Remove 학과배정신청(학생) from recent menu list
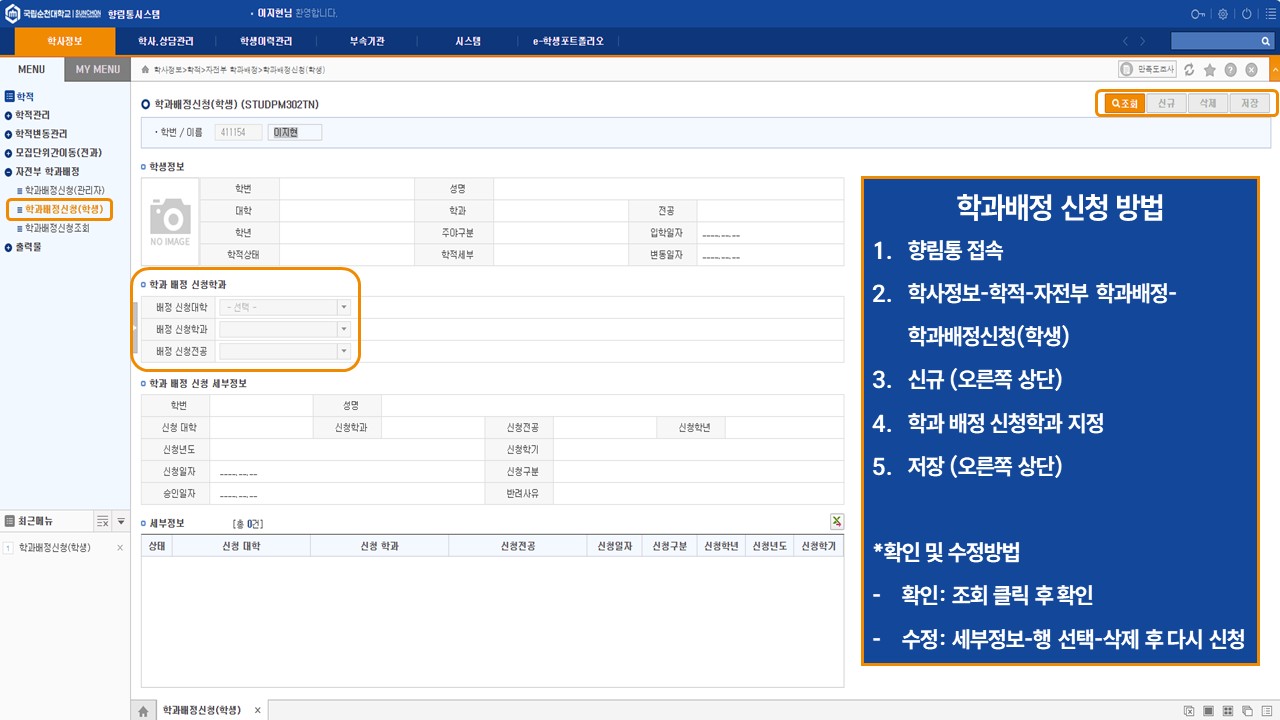The width and height of the screenshot is (1280, 720). coord(120,548)
